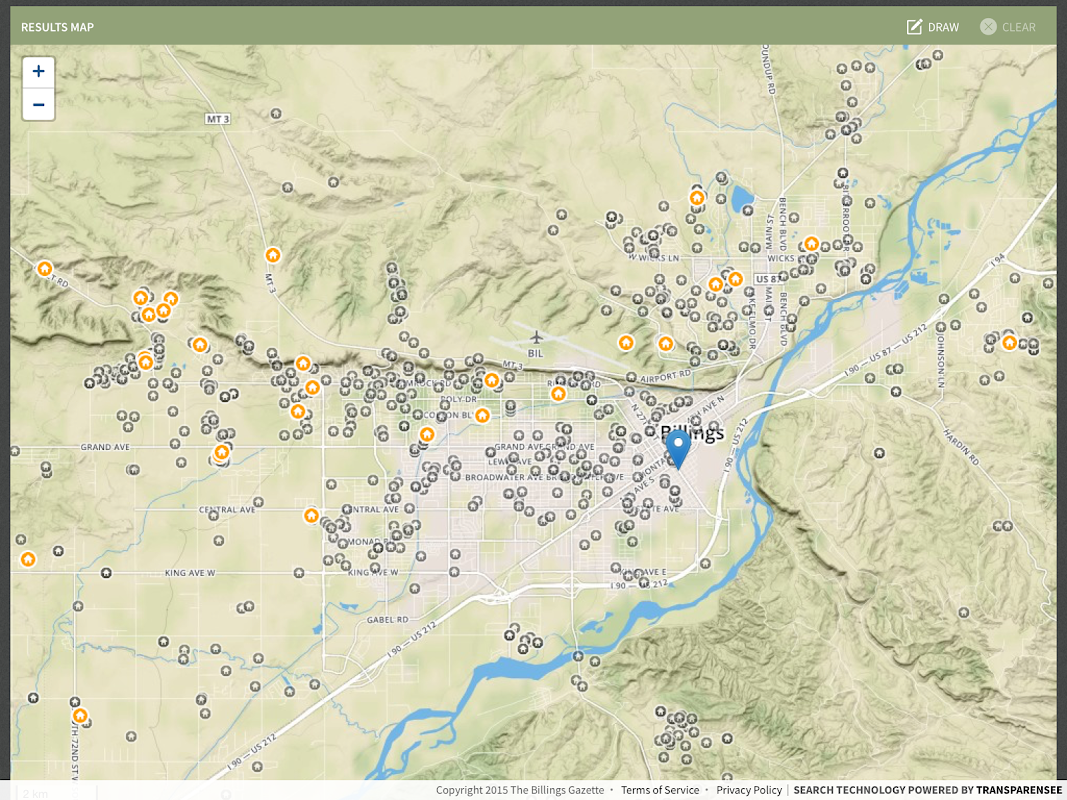Select the far-left orange marker above King Ave
The image size is (1067, 800).
(28, 559)
